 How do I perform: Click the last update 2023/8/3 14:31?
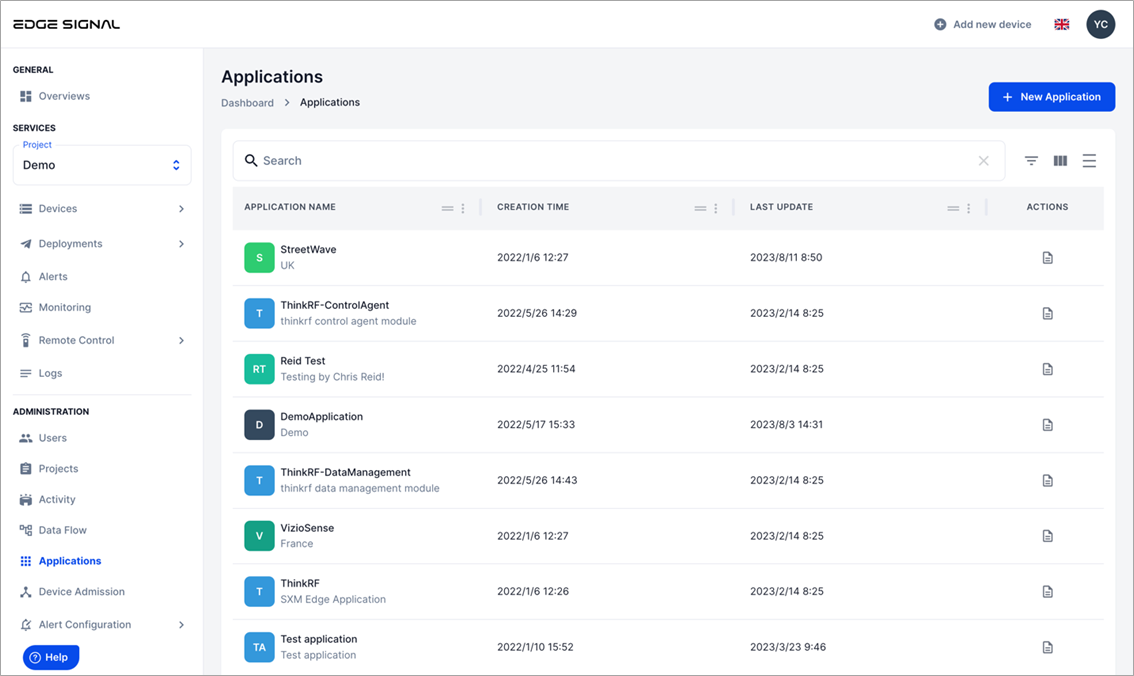(786, 424)
